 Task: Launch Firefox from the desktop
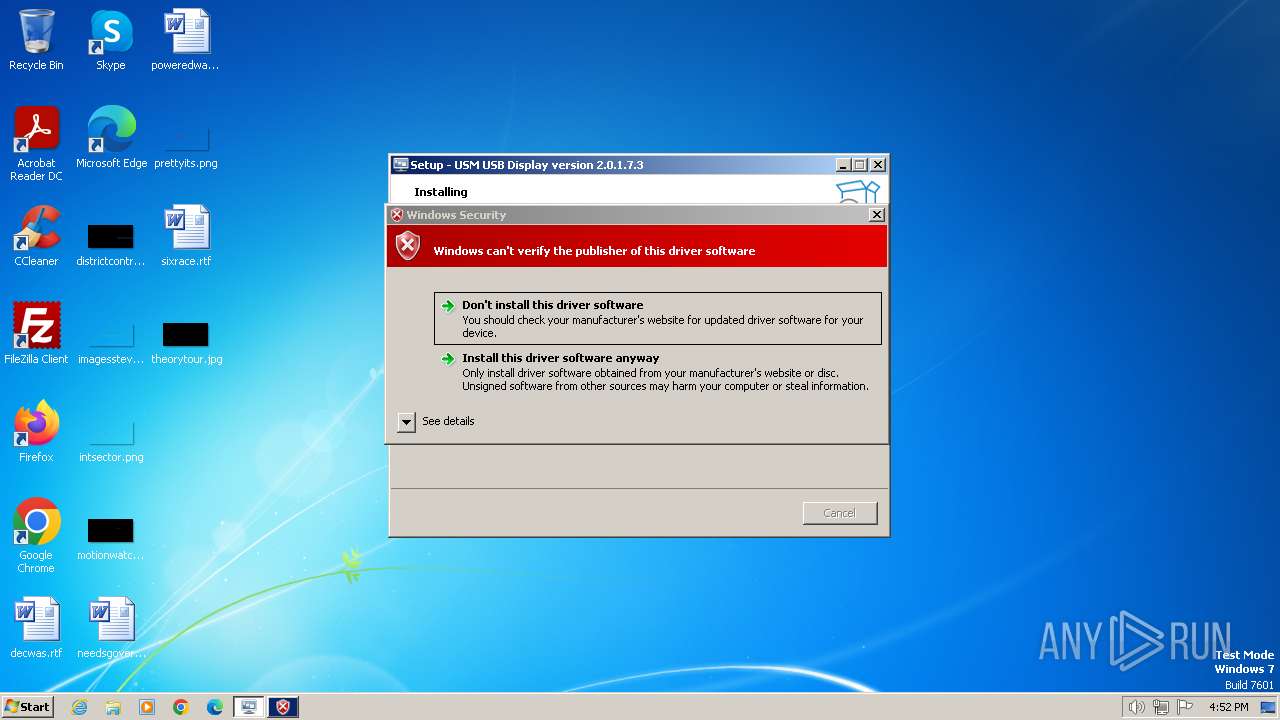pyautogui.click(x=36, y=432)
